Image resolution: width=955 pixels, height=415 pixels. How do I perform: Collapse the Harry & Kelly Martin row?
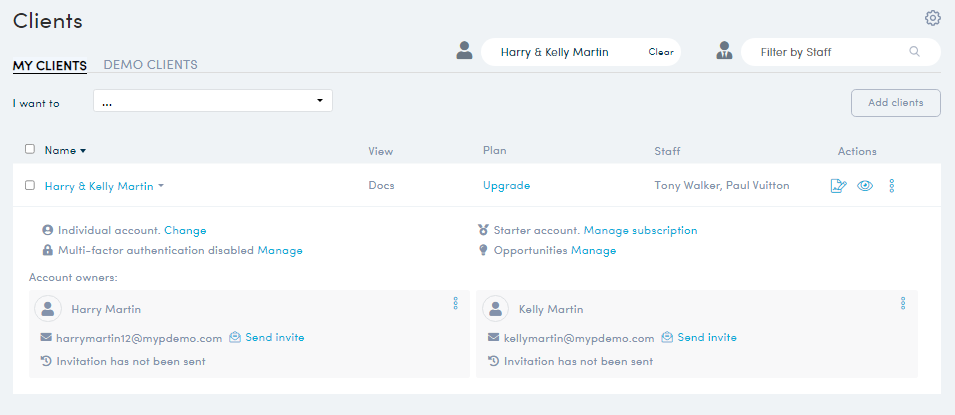(161, 186)
